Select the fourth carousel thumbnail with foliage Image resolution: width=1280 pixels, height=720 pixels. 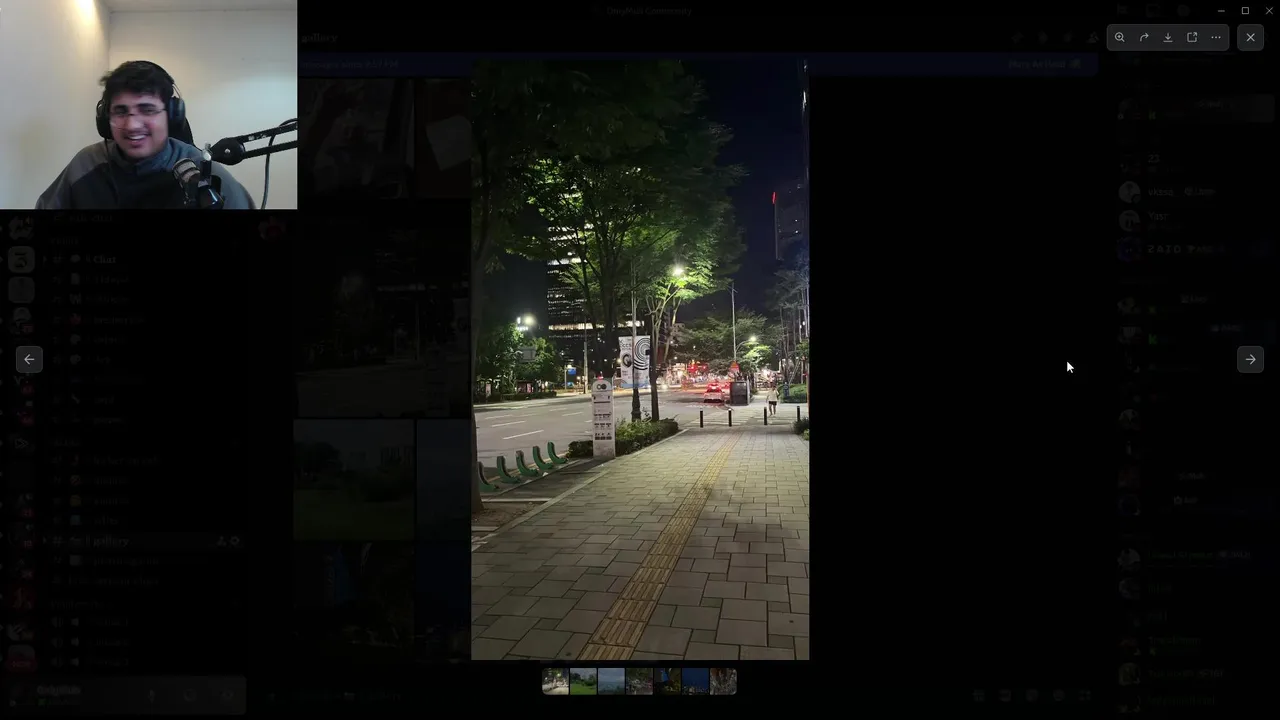pyautogui.click(x=639, y=681)
